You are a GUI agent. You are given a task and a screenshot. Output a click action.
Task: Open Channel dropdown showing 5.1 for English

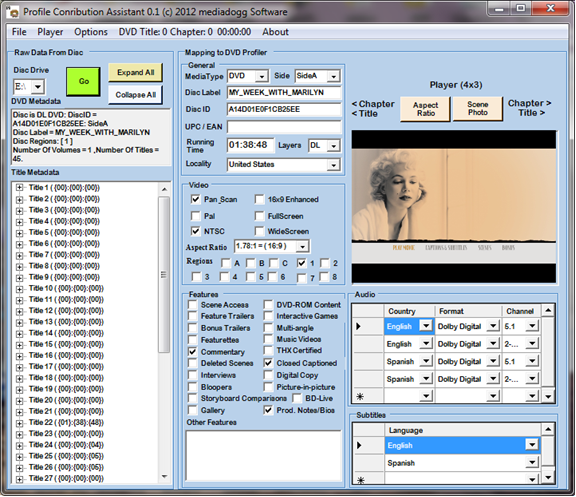click(532, 326)
